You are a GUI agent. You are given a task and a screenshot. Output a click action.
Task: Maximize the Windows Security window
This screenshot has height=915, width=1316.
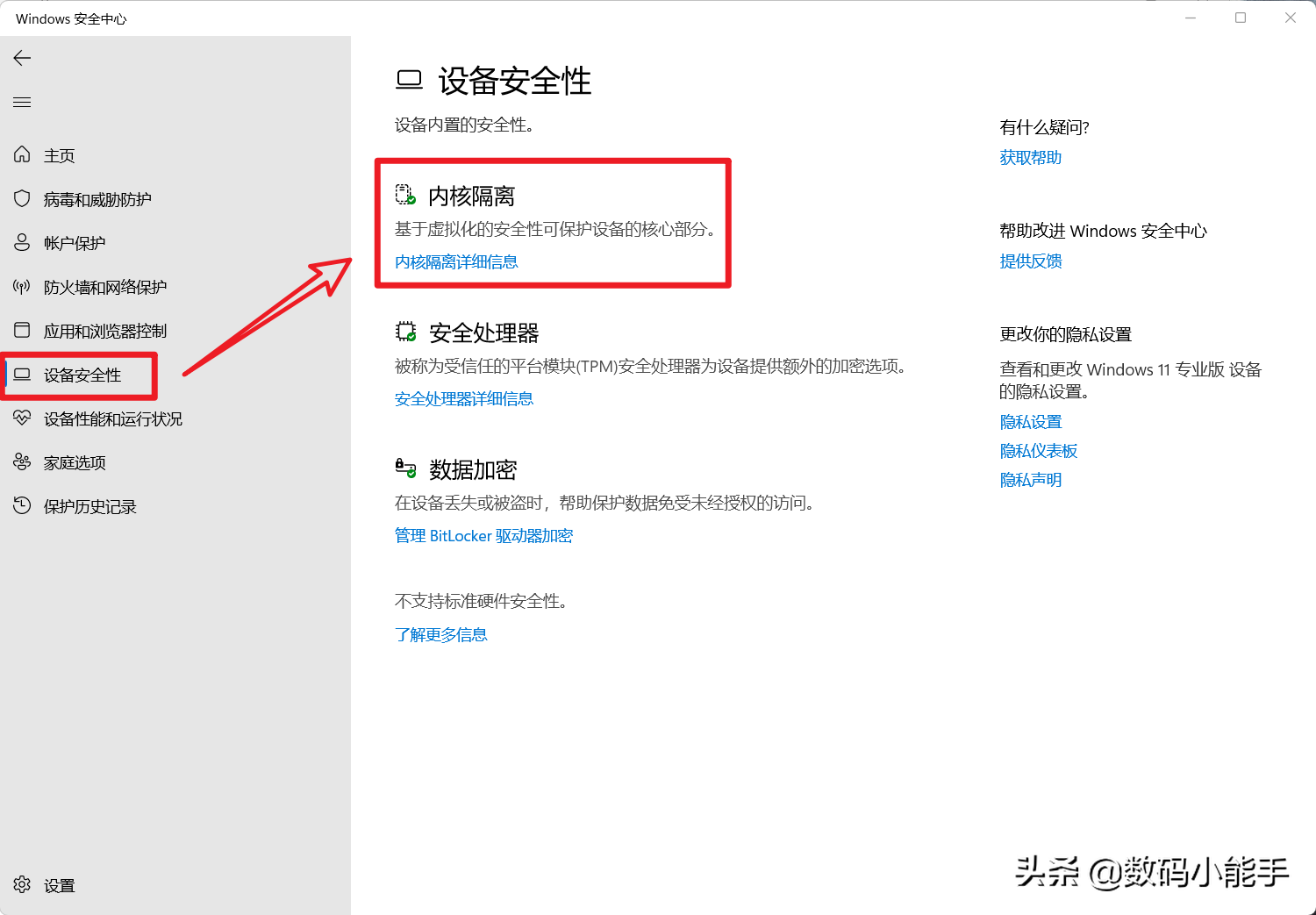[1241, 18]
